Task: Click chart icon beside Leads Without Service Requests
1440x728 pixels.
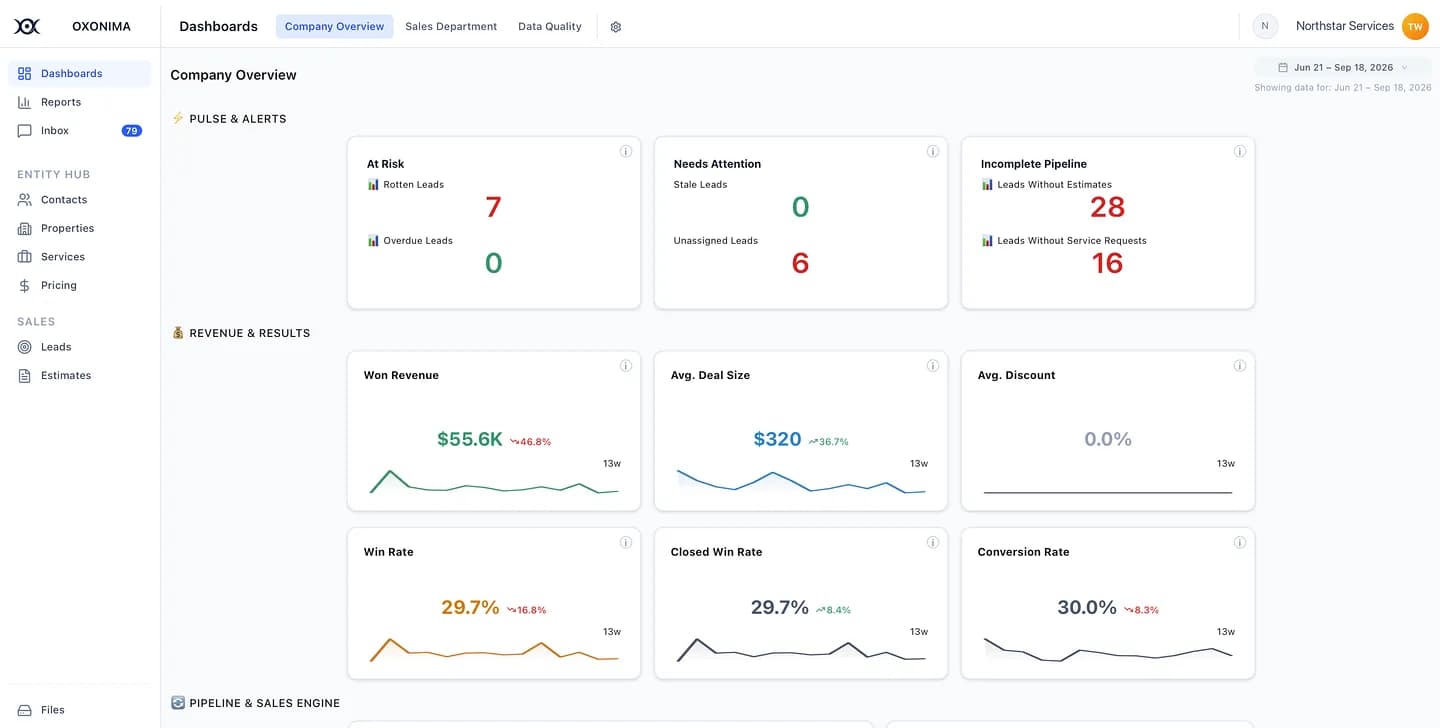Action: click(x=987, y=241)
